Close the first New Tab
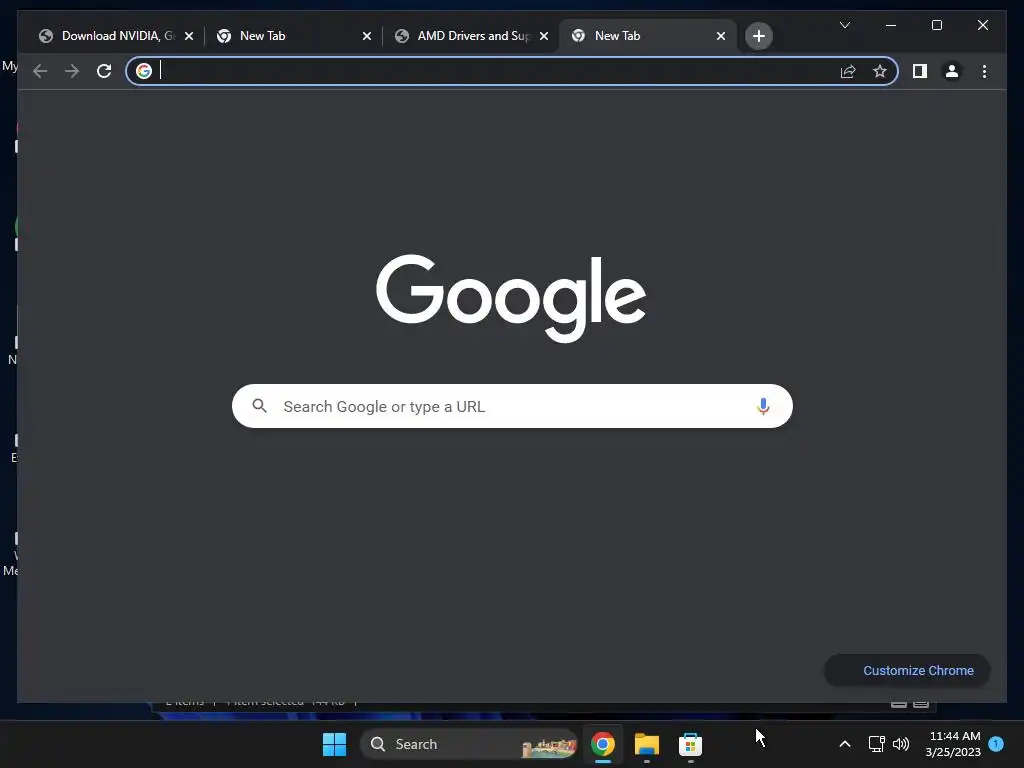1024x768 pixels. pos(366,36)
